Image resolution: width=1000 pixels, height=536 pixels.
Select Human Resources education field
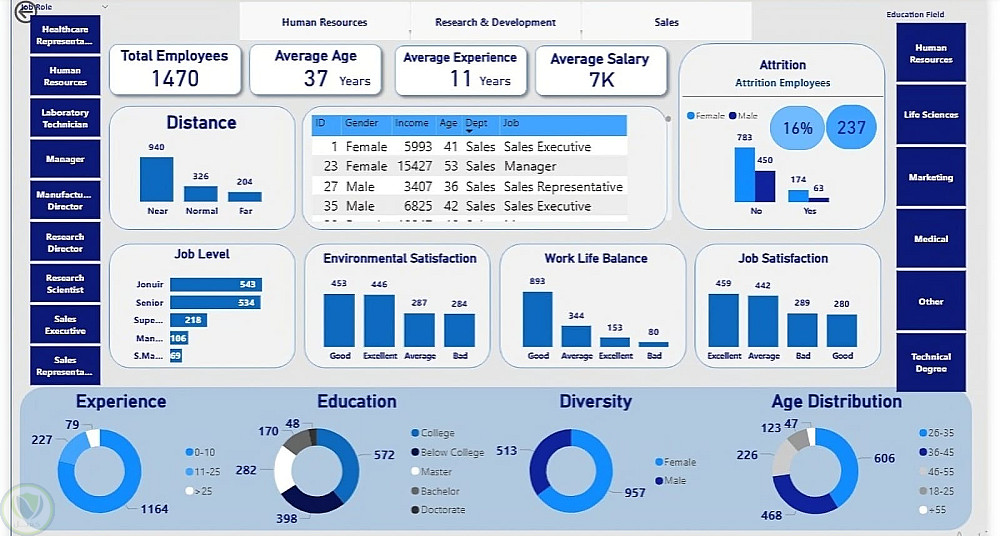tap(931, 53)
